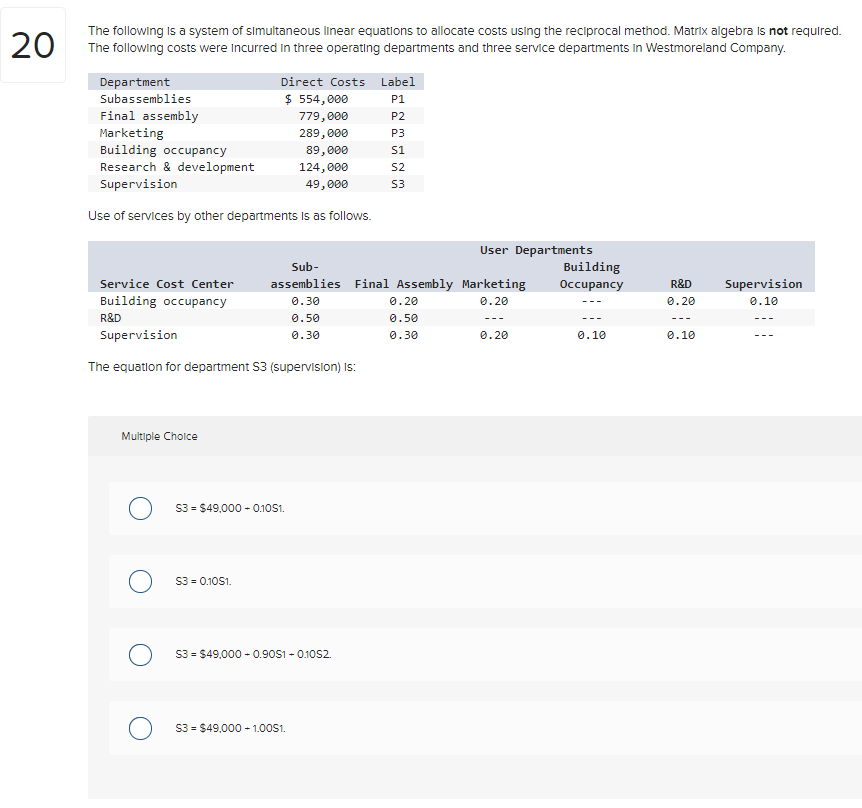Click Building occupancy's 0.10 Supervision usage cell
This screenshot has width=862, height=808.
coord(764,301)
